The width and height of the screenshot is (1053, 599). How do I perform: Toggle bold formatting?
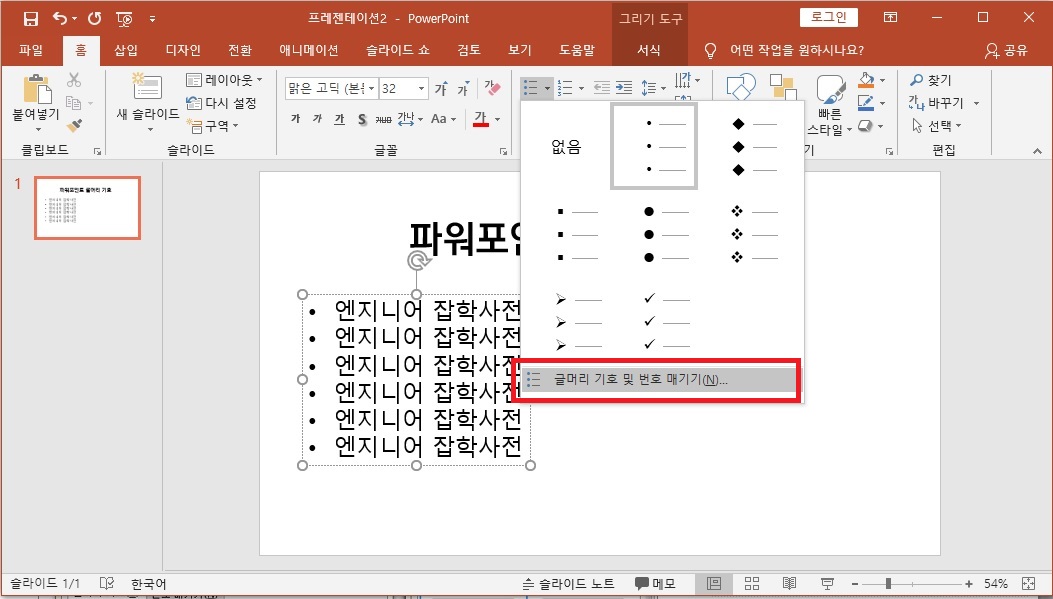(x=295, y=119)
